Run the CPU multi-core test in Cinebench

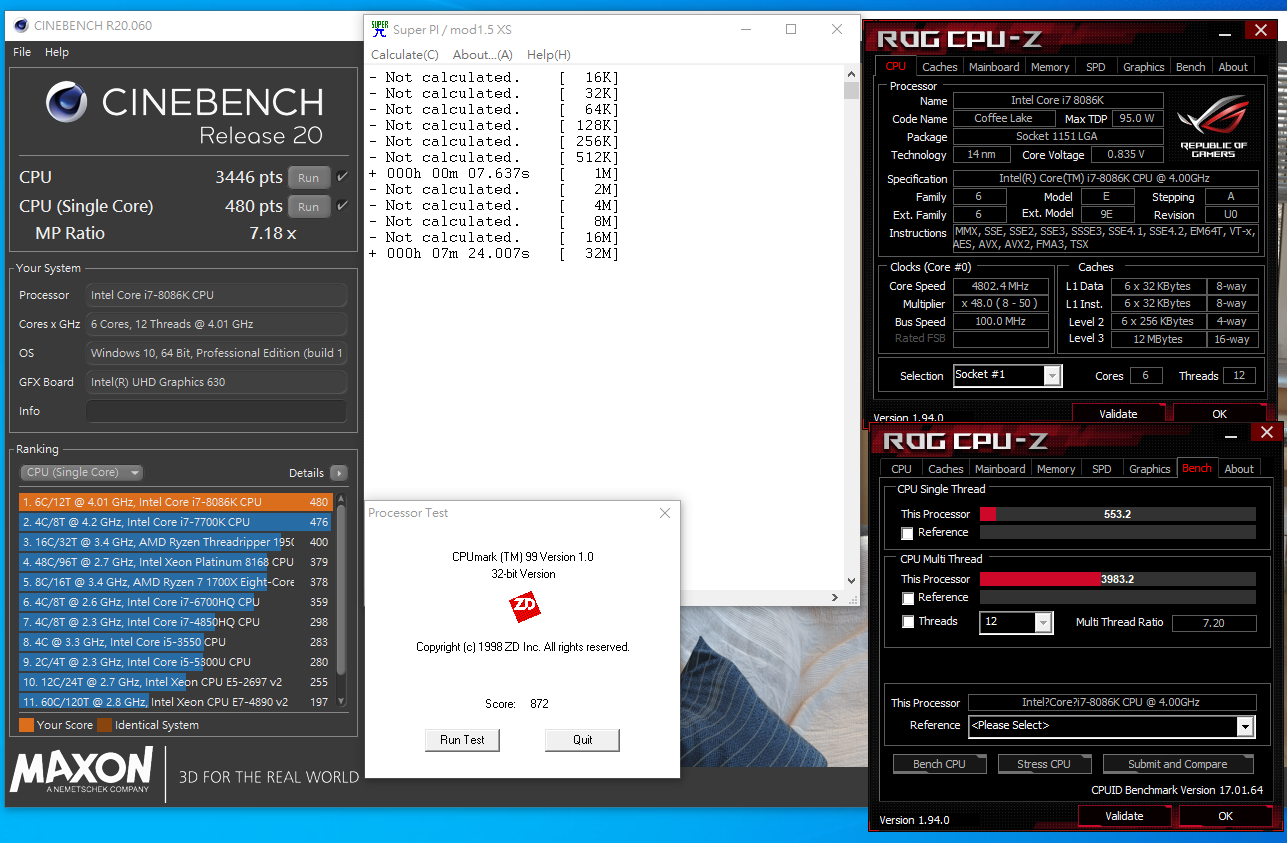pos(309,177)
